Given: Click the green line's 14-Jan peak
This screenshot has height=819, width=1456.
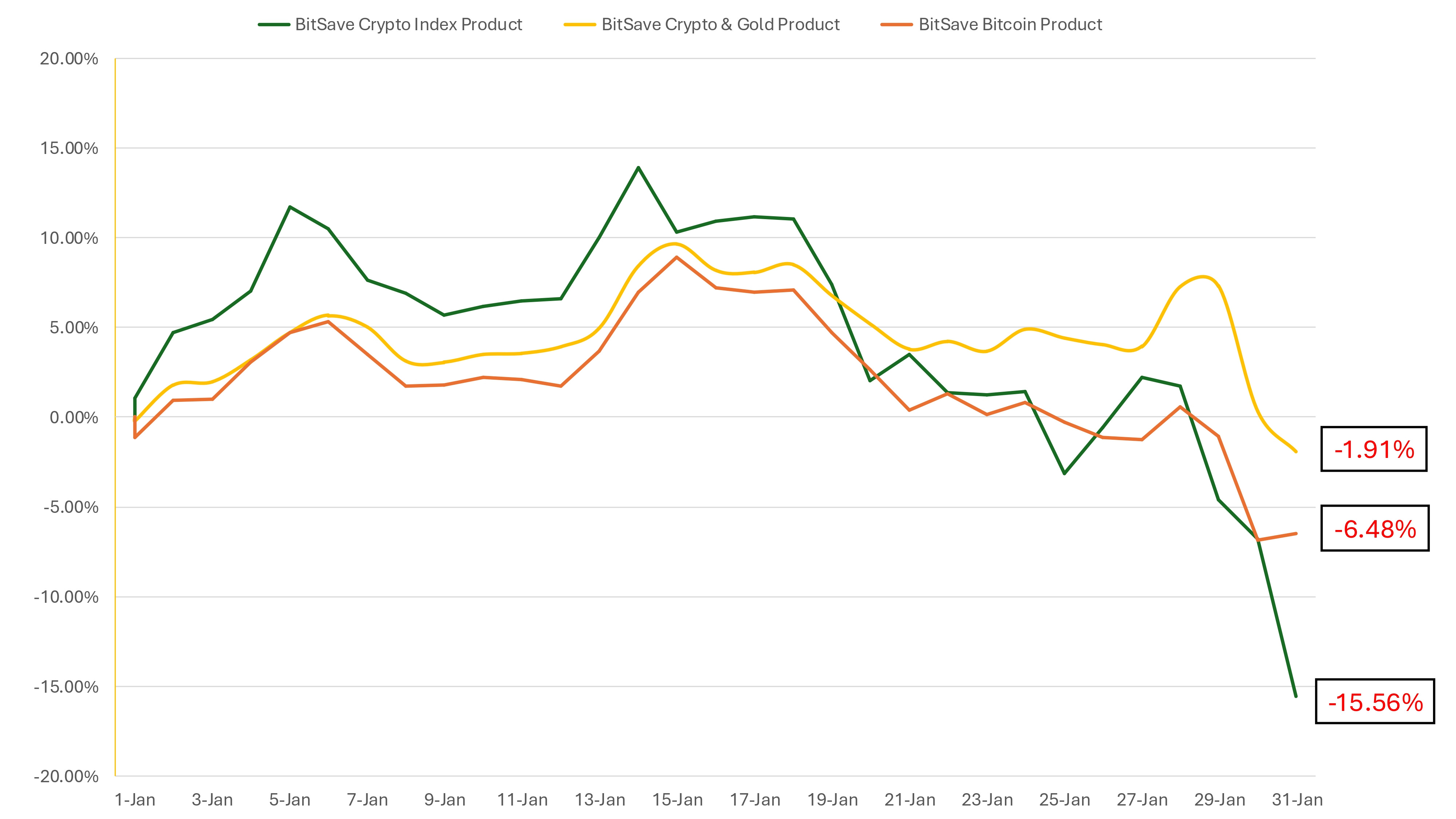Looking at the screenshot, I should click(x=638, y=168).
